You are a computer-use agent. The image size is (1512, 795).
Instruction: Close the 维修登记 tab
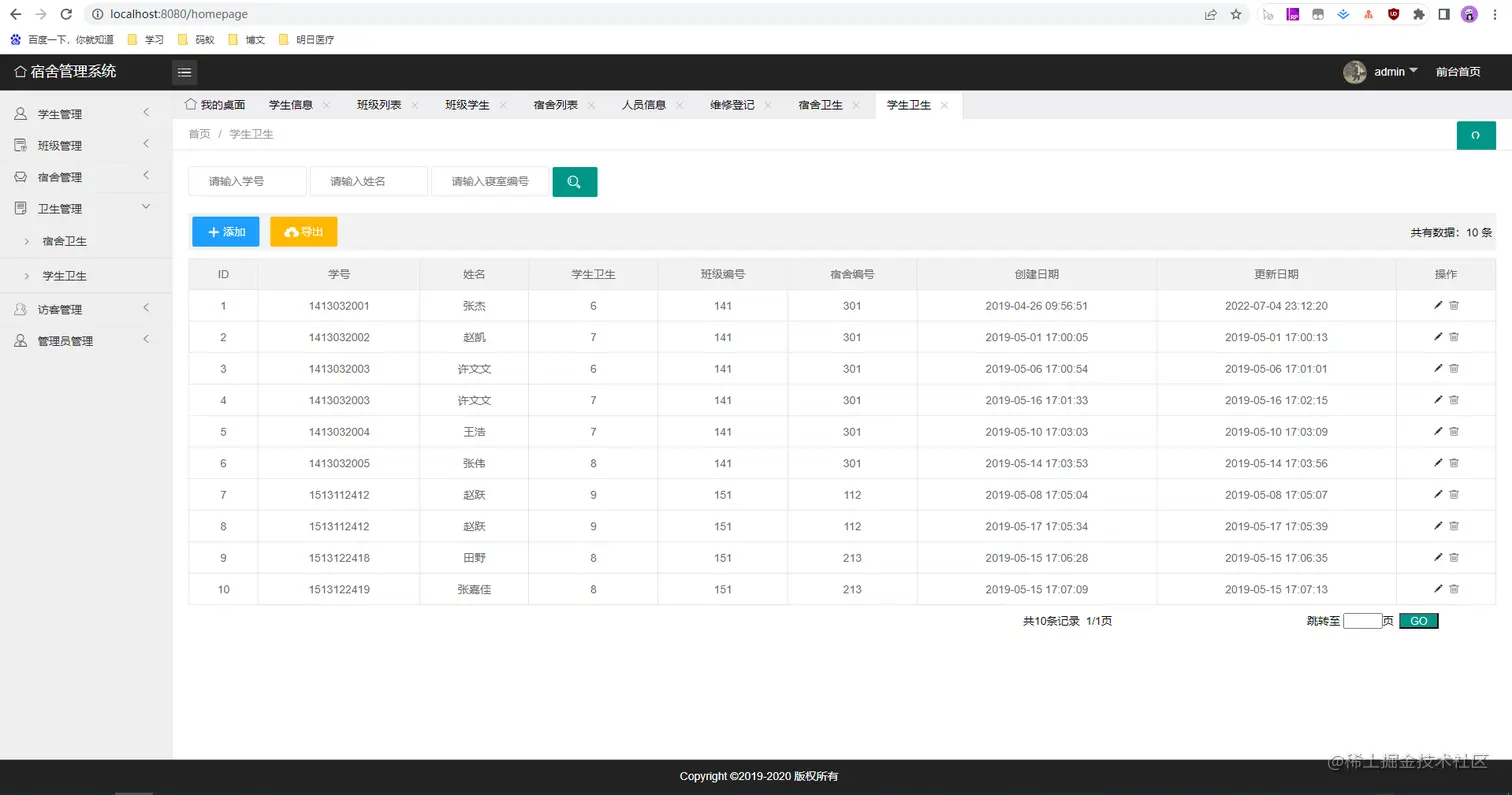click(767, 105)
